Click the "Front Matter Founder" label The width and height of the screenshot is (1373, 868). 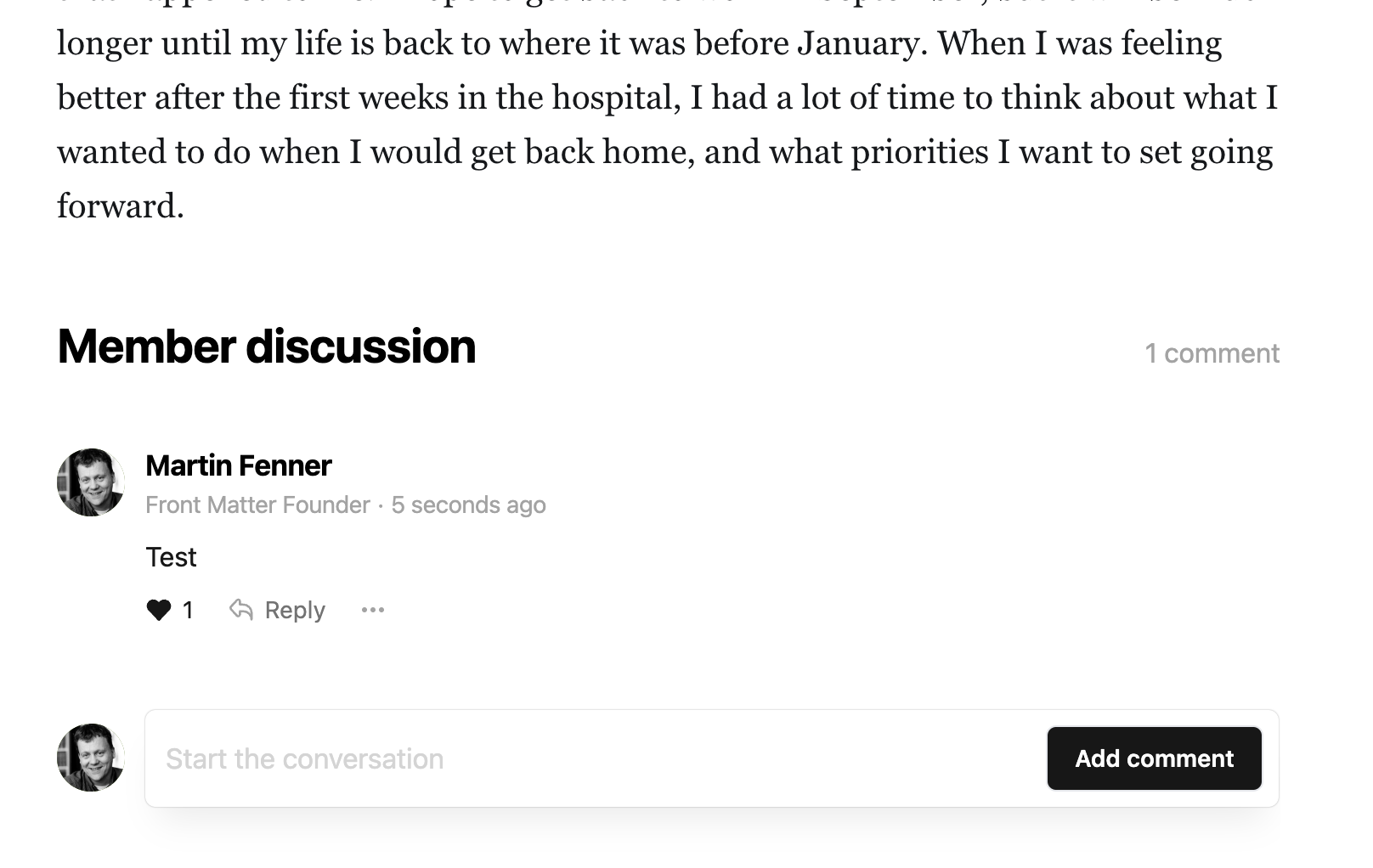tap(257, 505)
